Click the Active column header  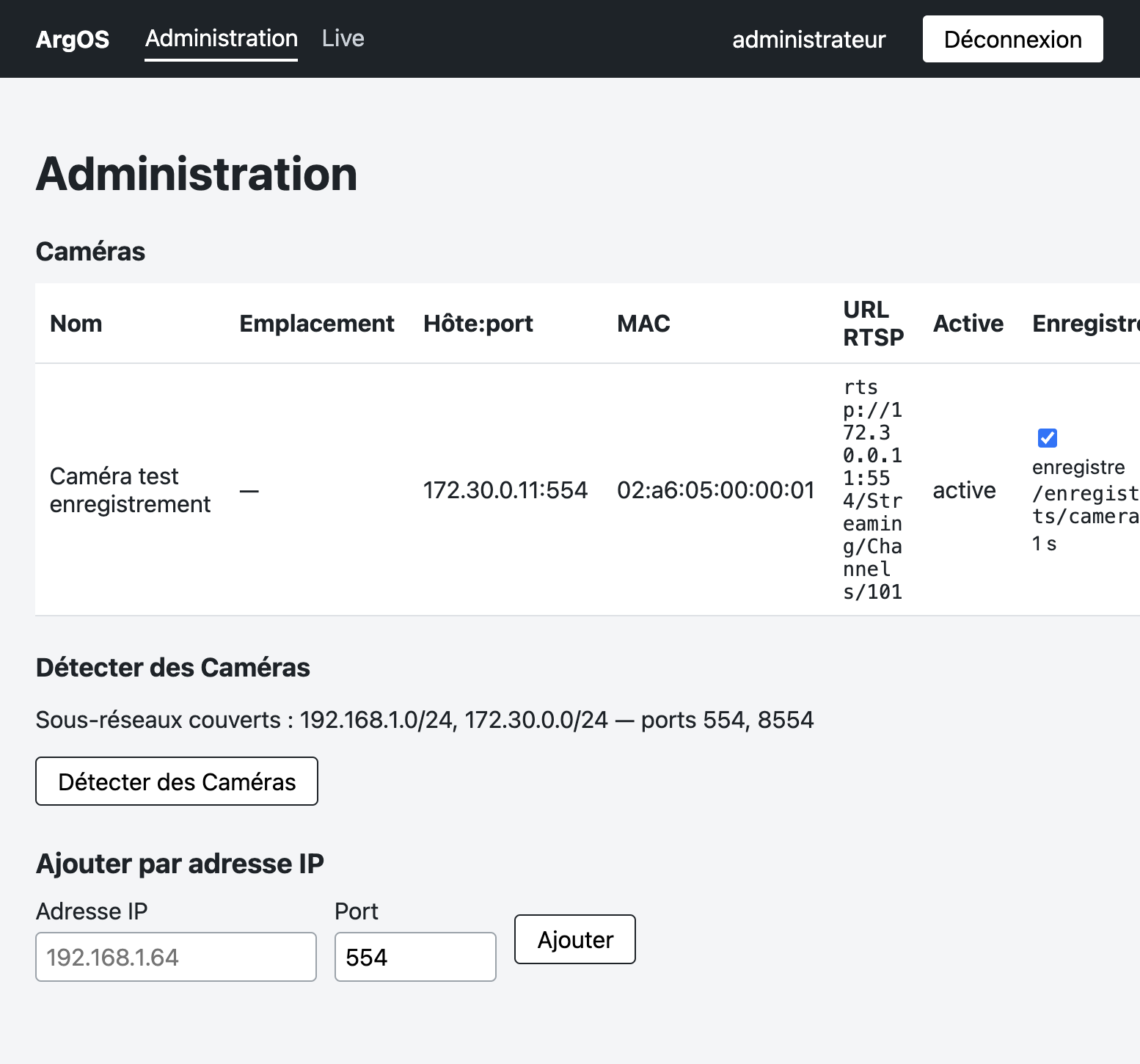click(x=968, y=324)
